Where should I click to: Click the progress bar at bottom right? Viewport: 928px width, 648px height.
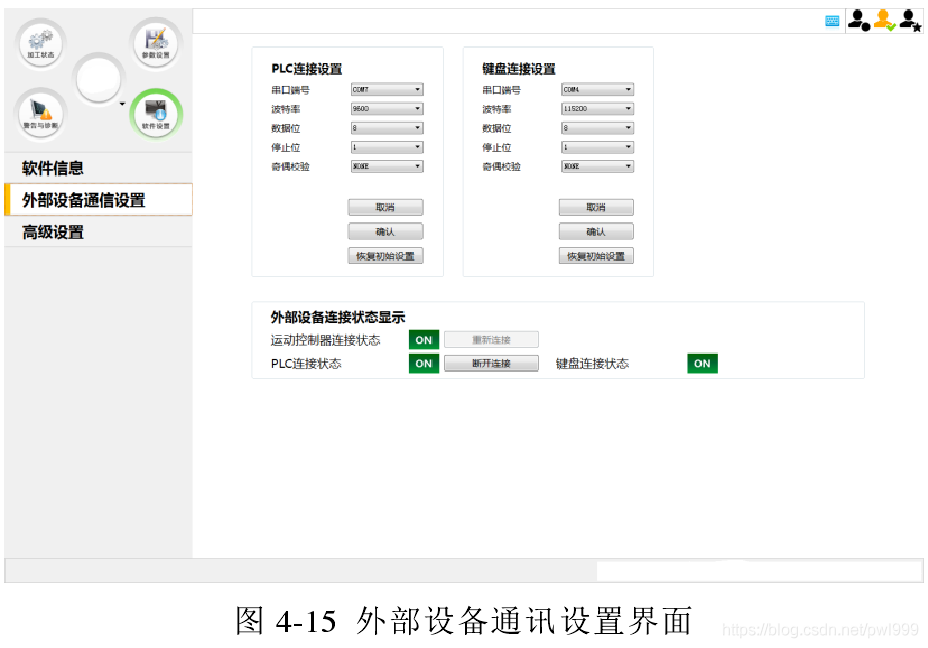758,570
